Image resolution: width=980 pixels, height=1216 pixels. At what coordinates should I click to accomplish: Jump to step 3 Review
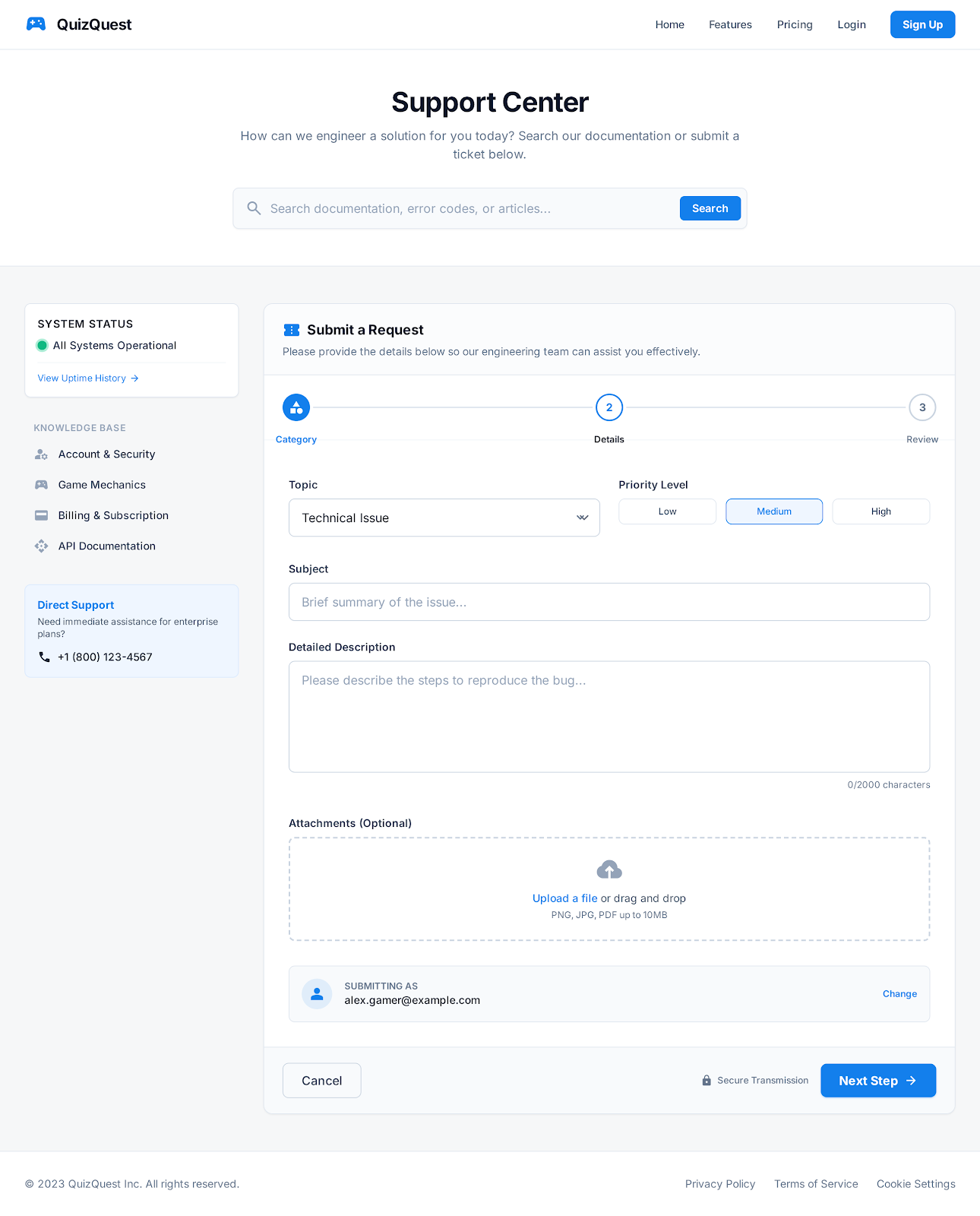point(922,407)
